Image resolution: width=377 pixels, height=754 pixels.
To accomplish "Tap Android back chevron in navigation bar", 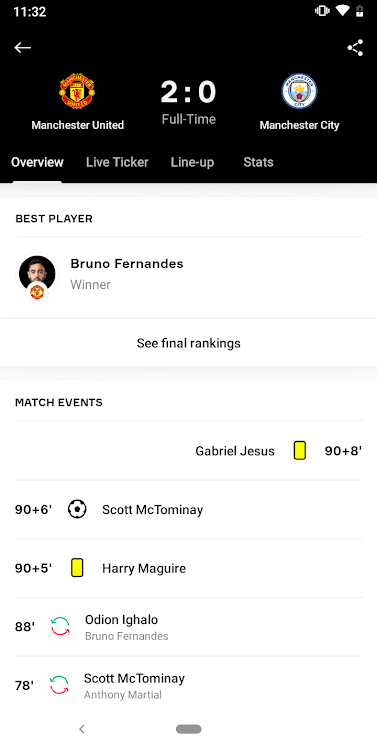I will [82, 729].
